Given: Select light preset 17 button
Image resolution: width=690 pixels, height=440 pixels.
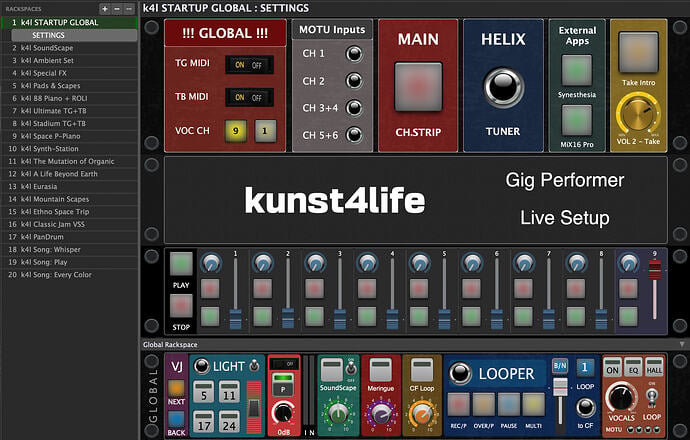Looking at the screenshot, I should [204, 422].
